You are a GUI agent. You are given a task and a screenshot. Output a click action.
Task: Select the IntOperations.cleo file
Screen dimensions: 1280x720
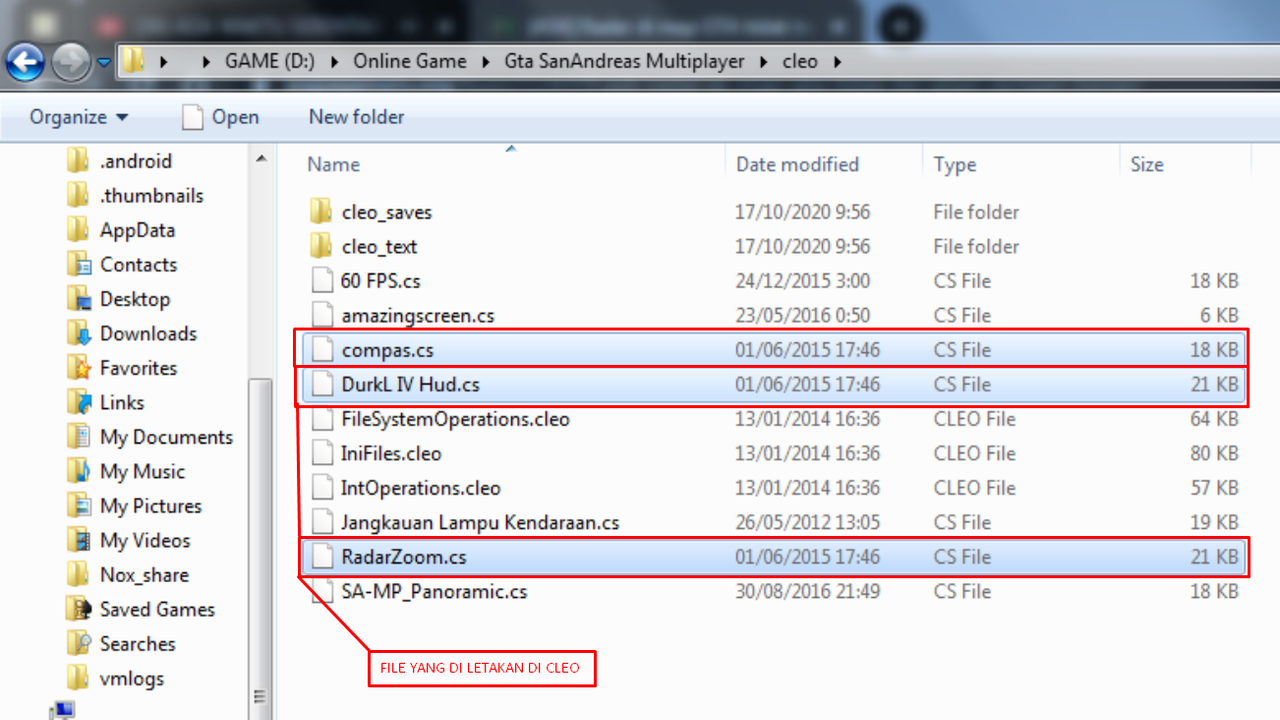point(420,488)
